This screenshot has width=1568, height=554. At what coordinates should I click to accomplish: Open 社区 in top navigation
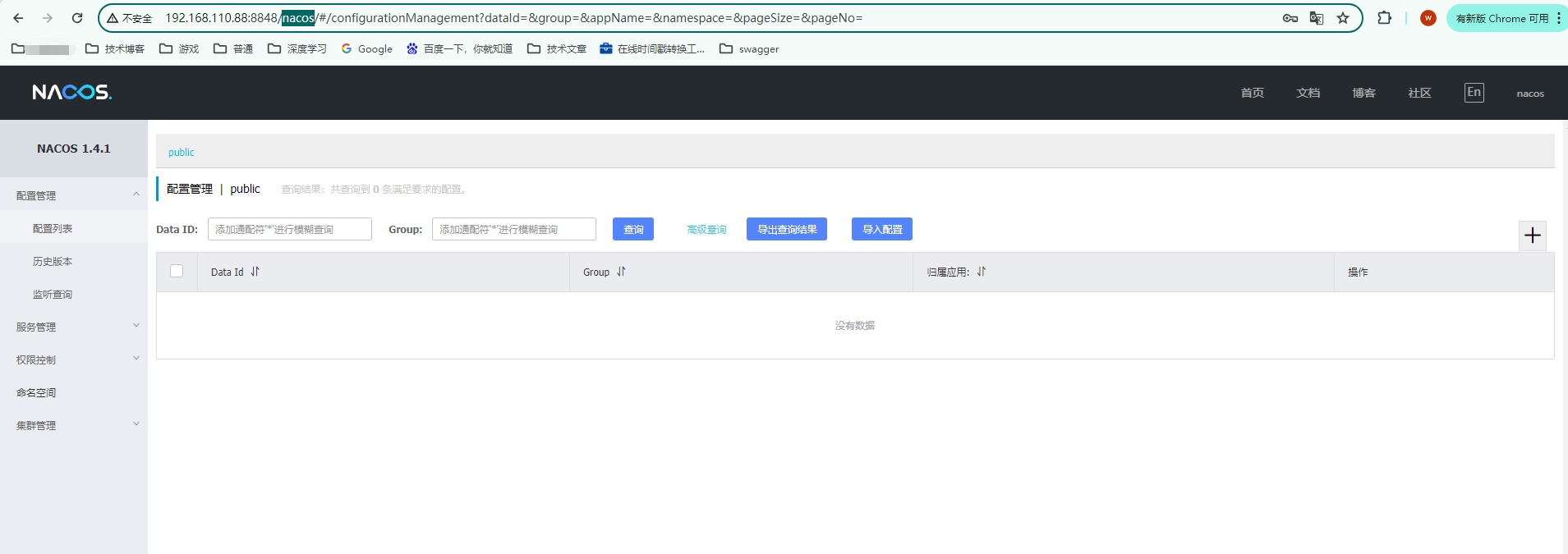pyautogui.click(x=1419, y=93)
